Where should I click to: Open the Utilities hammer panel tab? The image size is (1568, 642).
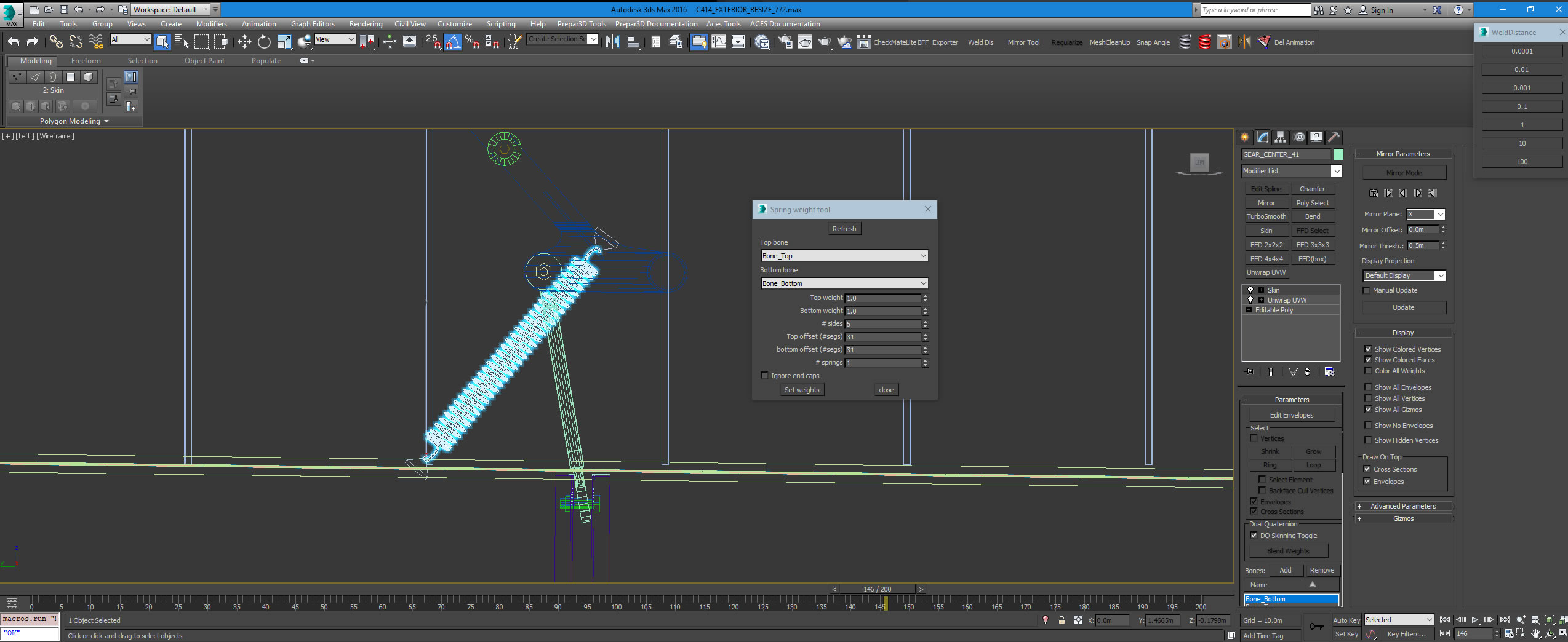coord(1334,137)
